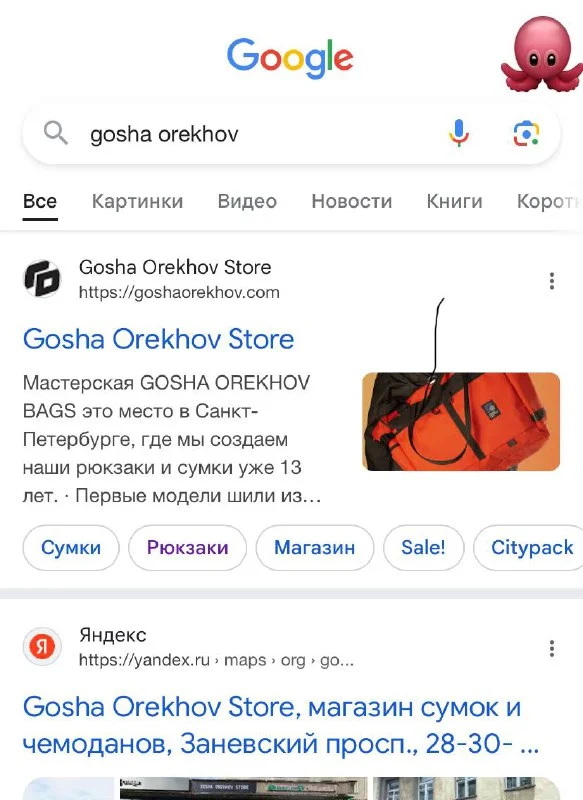This screenshot has width=583, height=800.
Task: Tap the voice search microphone icon
Action: coord(459,134)
